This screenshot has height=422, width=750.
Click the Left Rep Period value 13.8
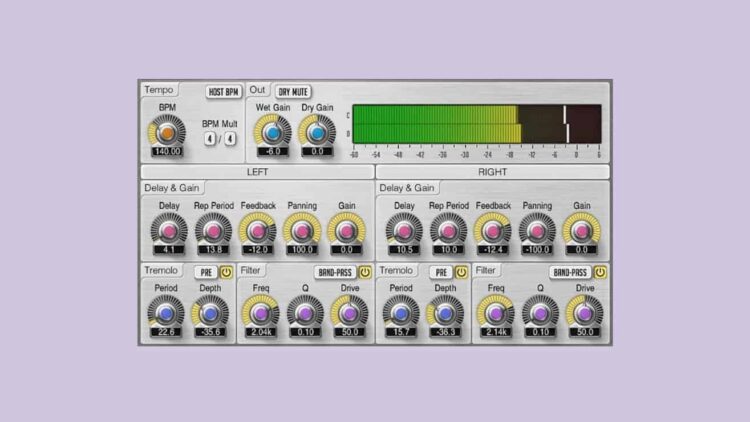(x=213, y=250)
